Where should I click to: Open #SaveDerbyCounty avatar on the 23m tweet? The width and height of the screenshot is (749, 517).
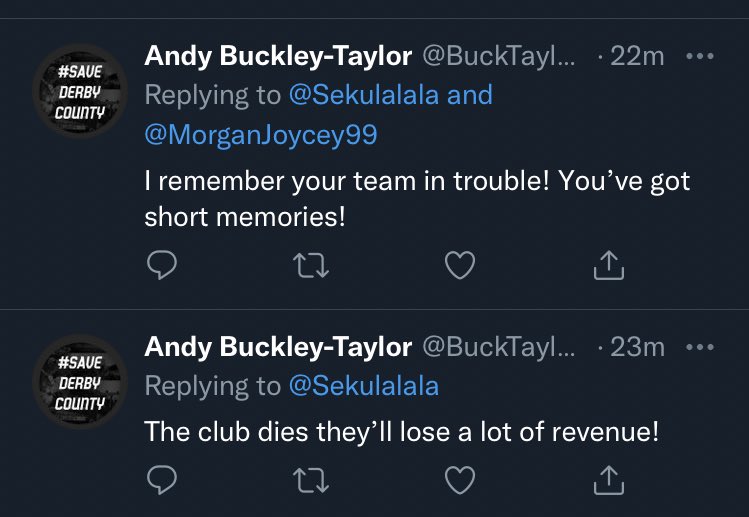coord(80,382)
